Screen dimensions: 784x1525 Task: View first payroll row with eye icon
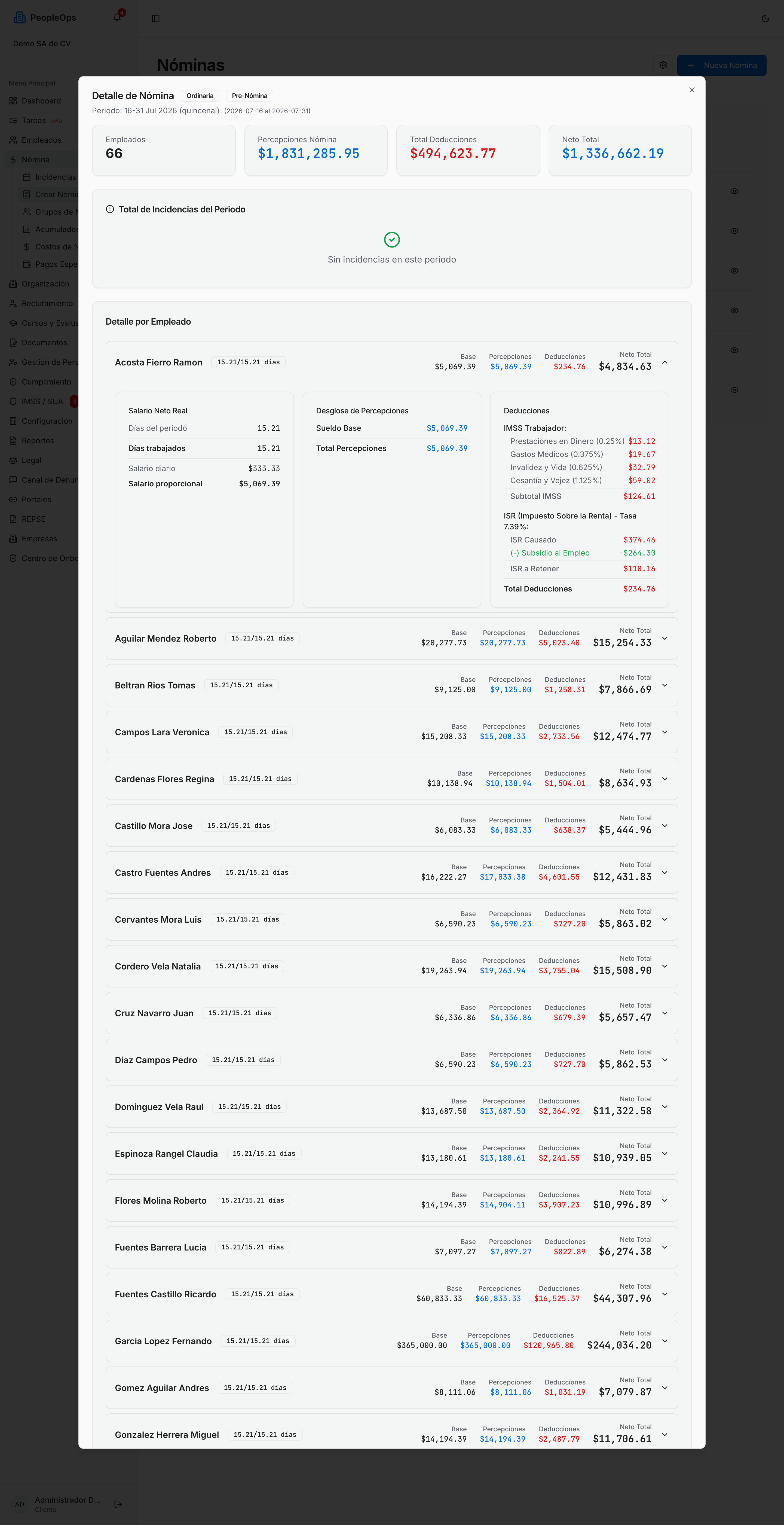tap(734, 191)
